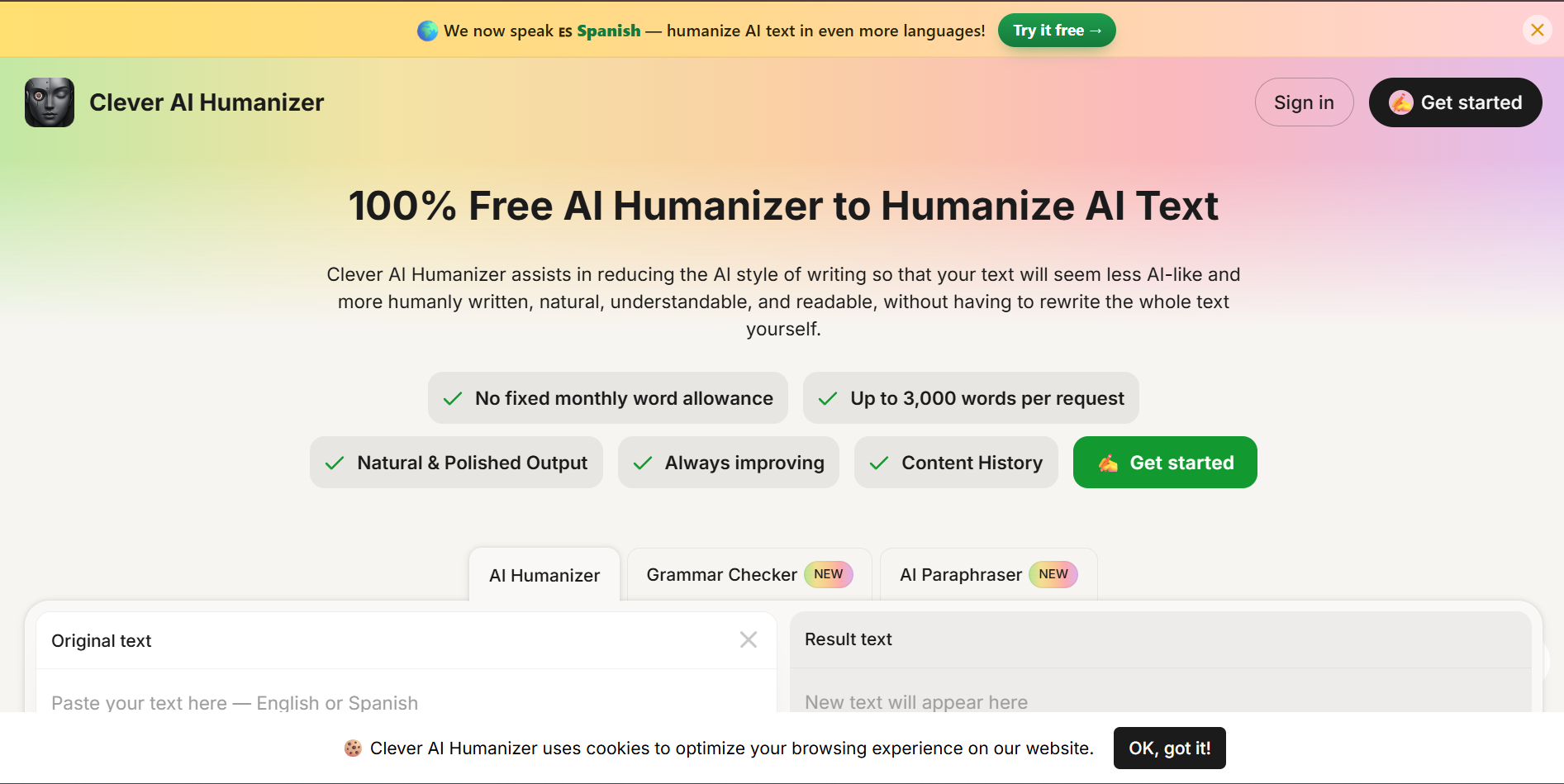Click the Sign in button
Image resolution: width=1564 pixels, height=784 pixels.
point(1304,102)
